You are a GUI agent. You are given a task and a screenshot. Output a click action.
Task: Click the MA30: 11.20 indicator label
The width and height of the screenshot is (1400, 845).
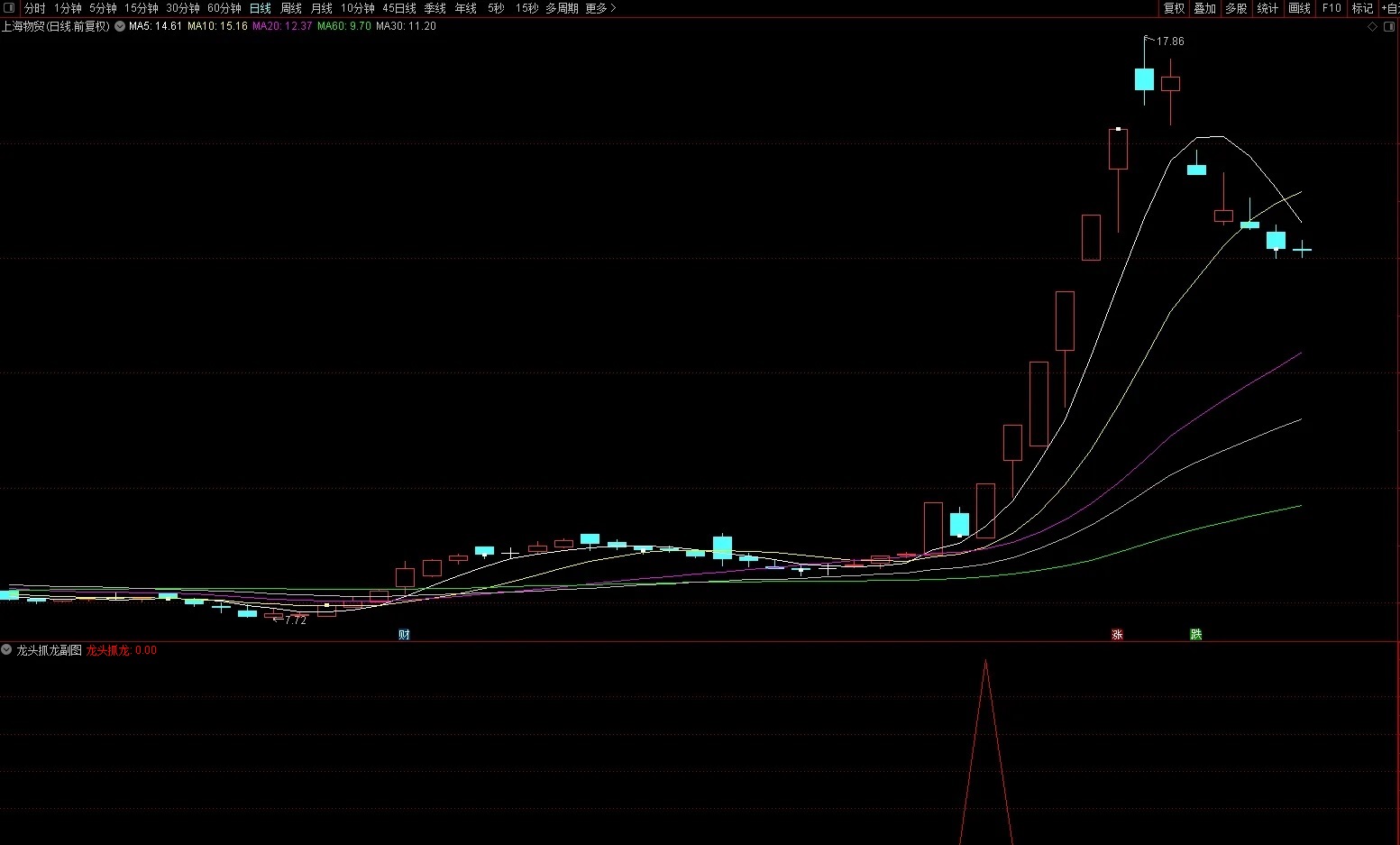point(406,27)
